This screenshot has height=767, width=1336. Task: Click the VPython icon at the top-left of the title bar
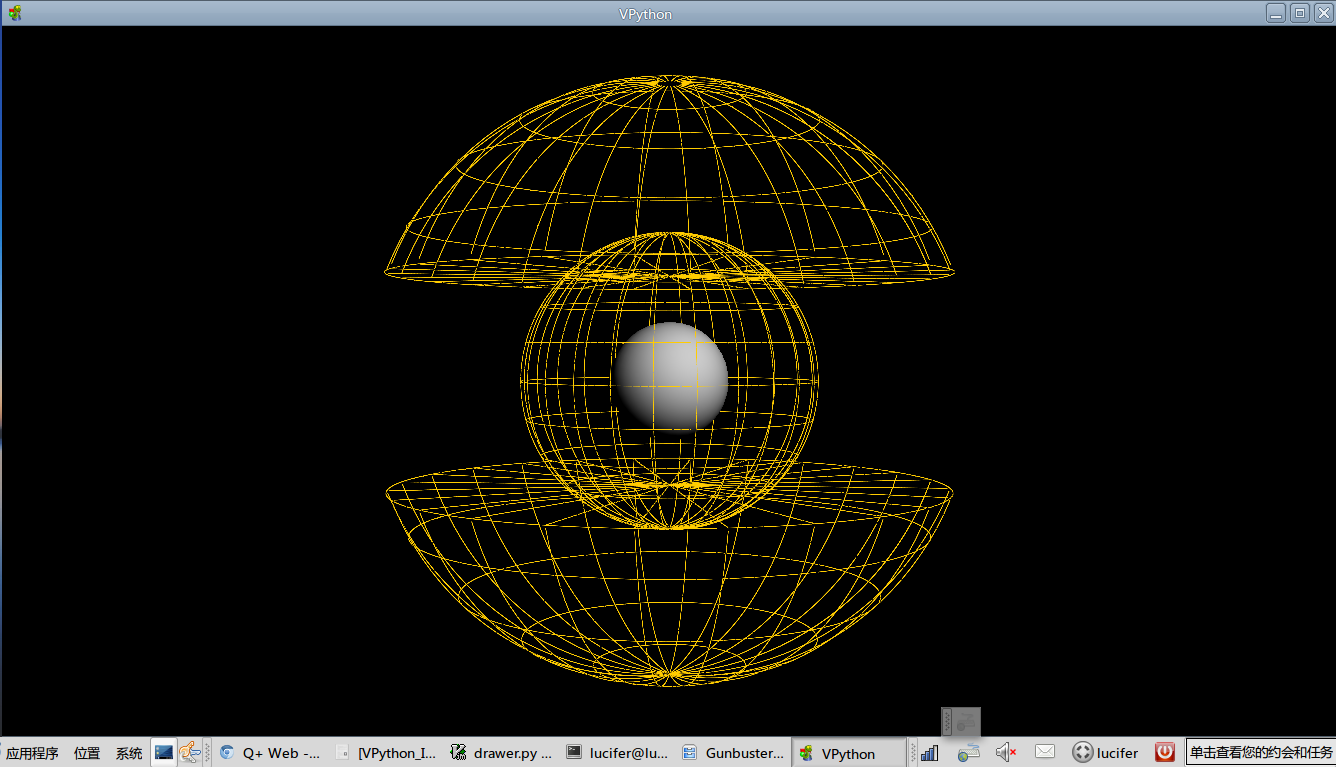click(x=14, y=13)
